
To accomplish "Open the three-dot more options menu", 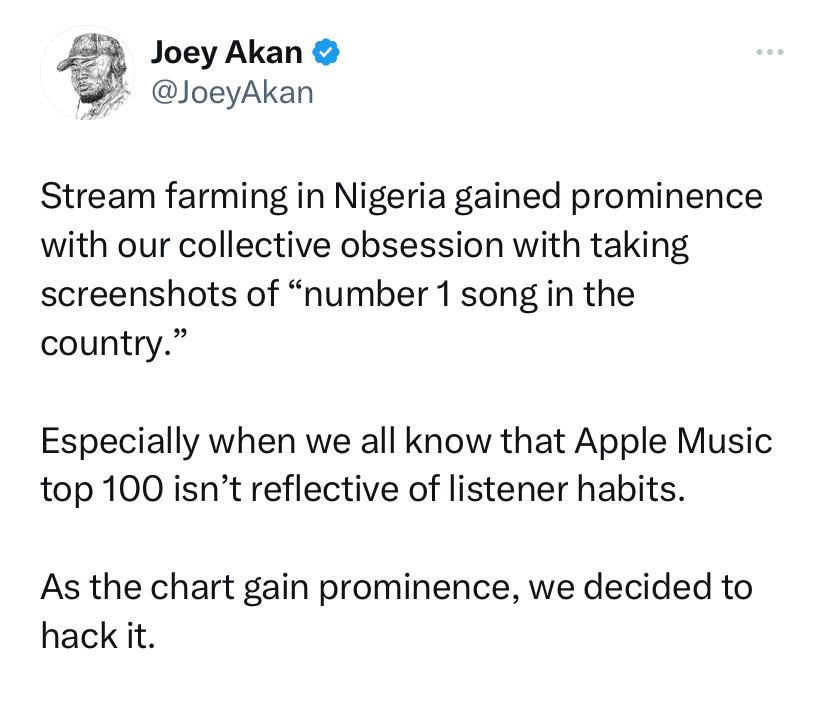I will [770, 52].
